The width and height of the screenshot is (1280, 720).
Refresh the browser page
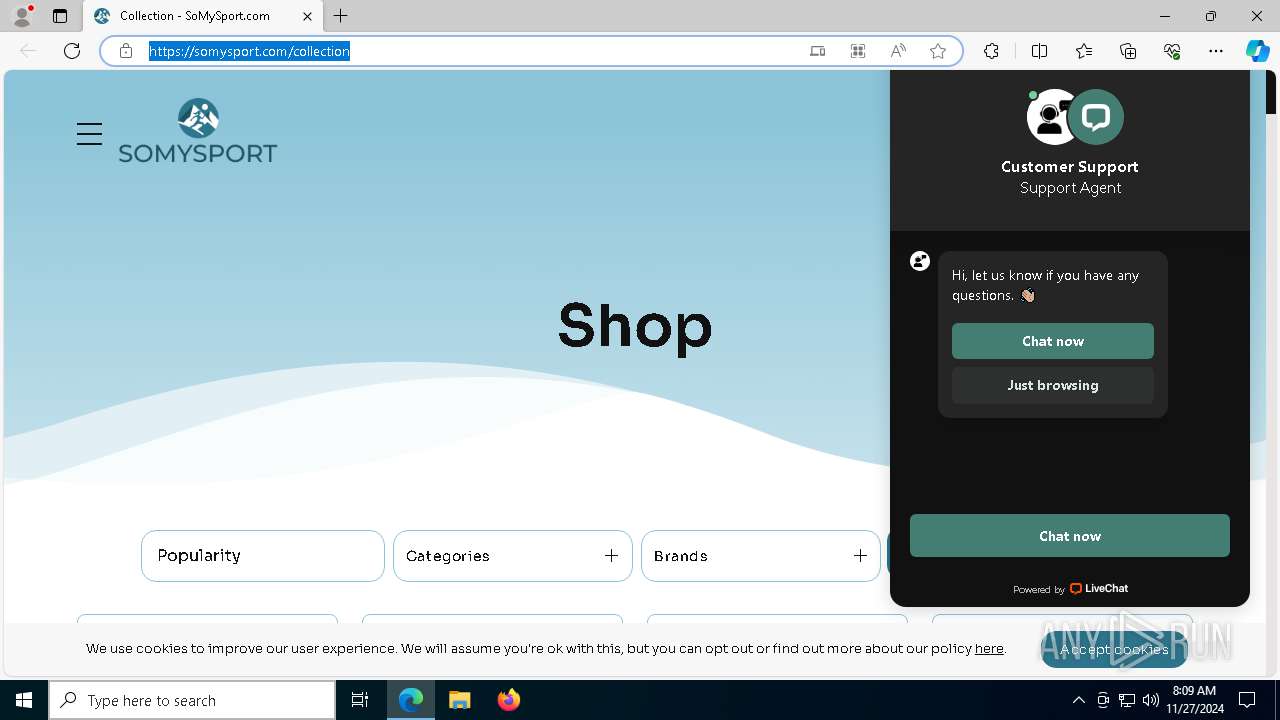click(x=72, y=51)
